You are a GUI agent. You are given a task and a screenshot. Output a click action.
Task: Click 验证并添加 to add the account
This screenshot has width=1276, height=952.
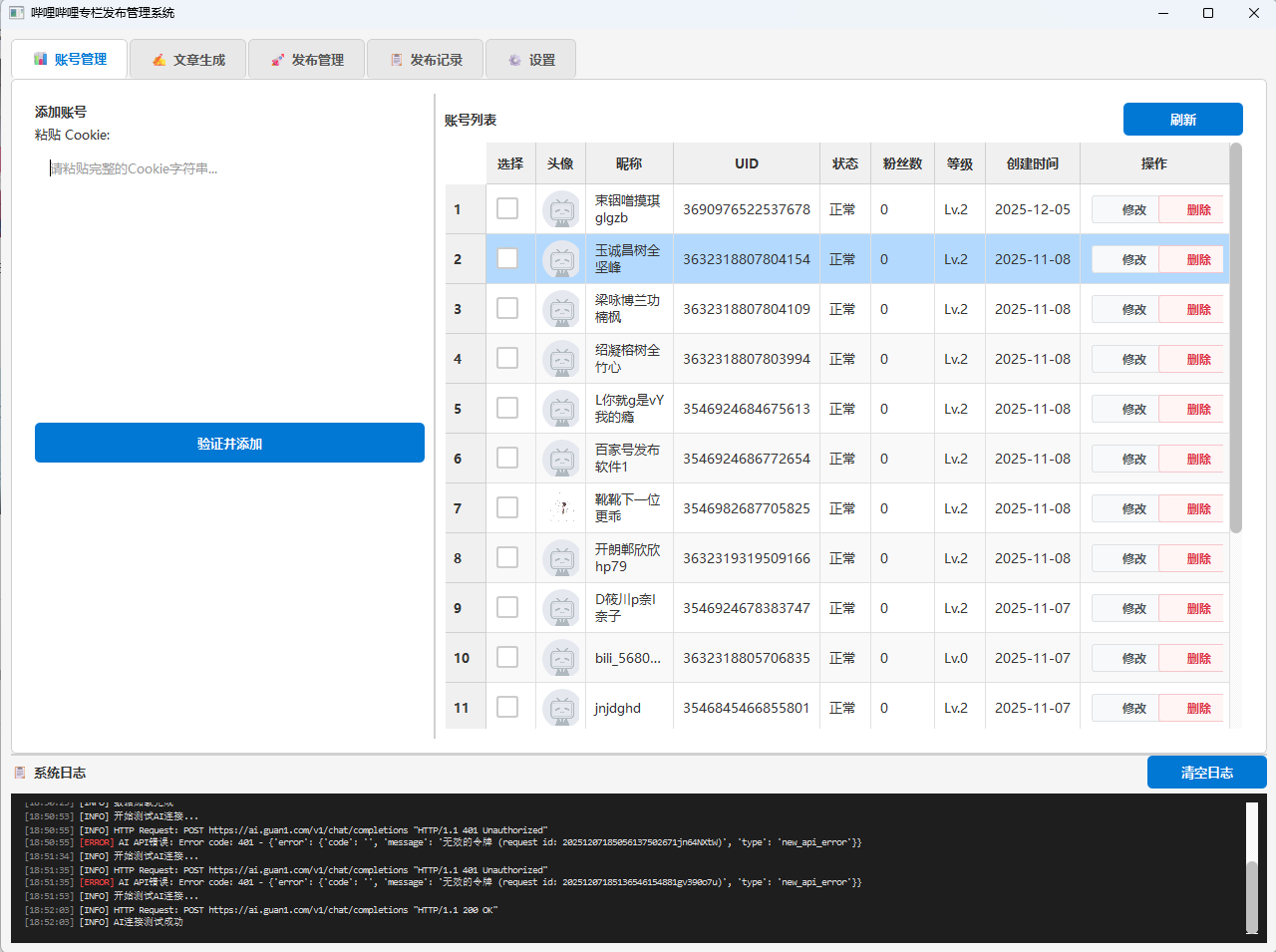click(x=229, y=444)
